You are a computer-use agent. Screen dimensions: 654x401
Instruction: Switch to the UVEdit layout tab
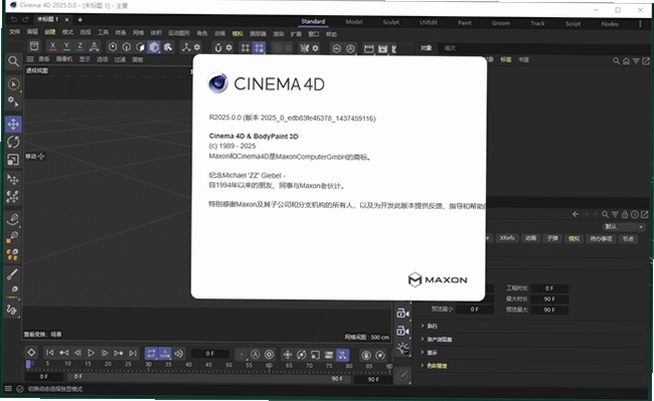(x=428, y=23)
